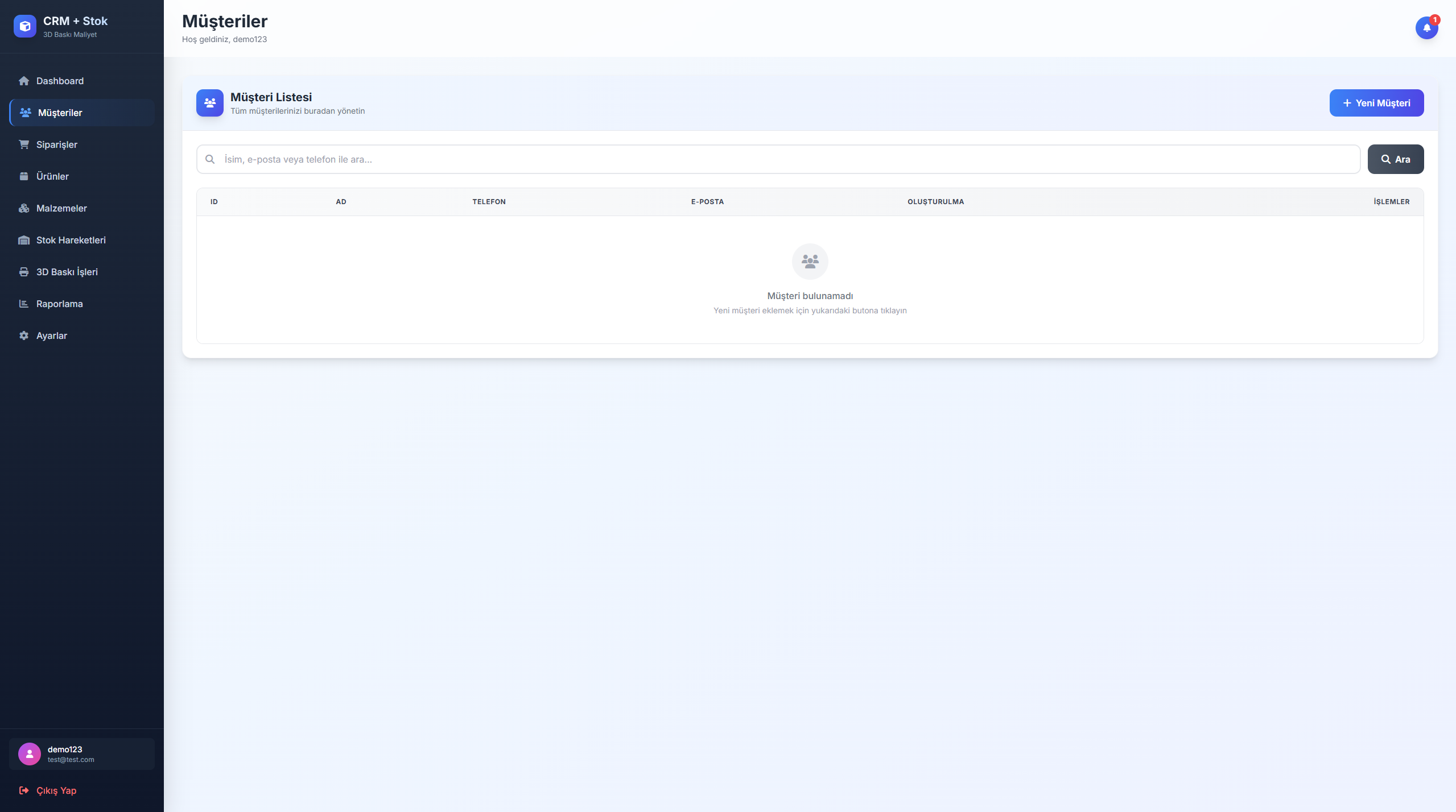Click the Raporlama chart icon
This screenshot has width=1456, height=812.
pos(24,304)
